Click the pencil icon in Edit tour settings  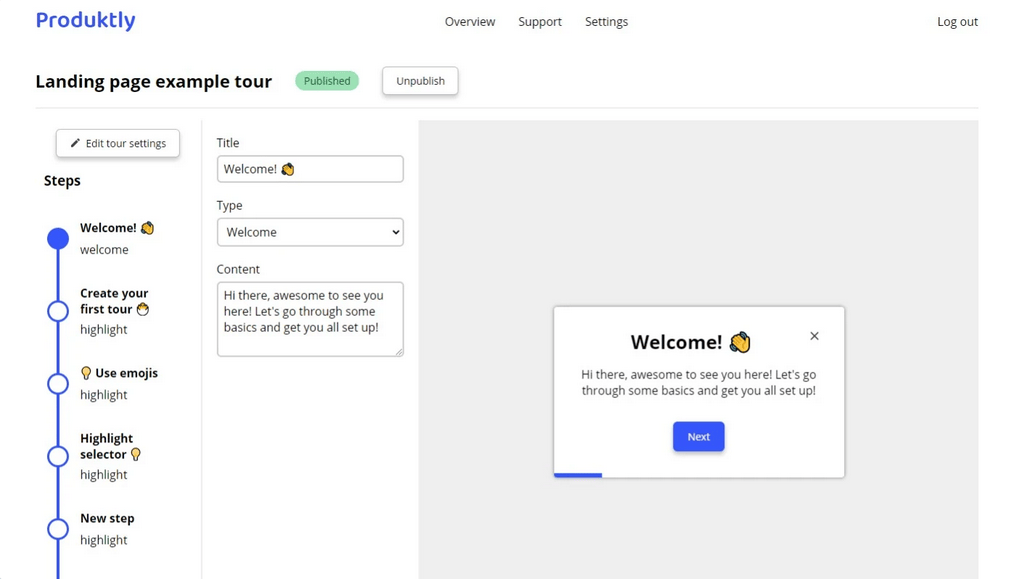point(75,143)
